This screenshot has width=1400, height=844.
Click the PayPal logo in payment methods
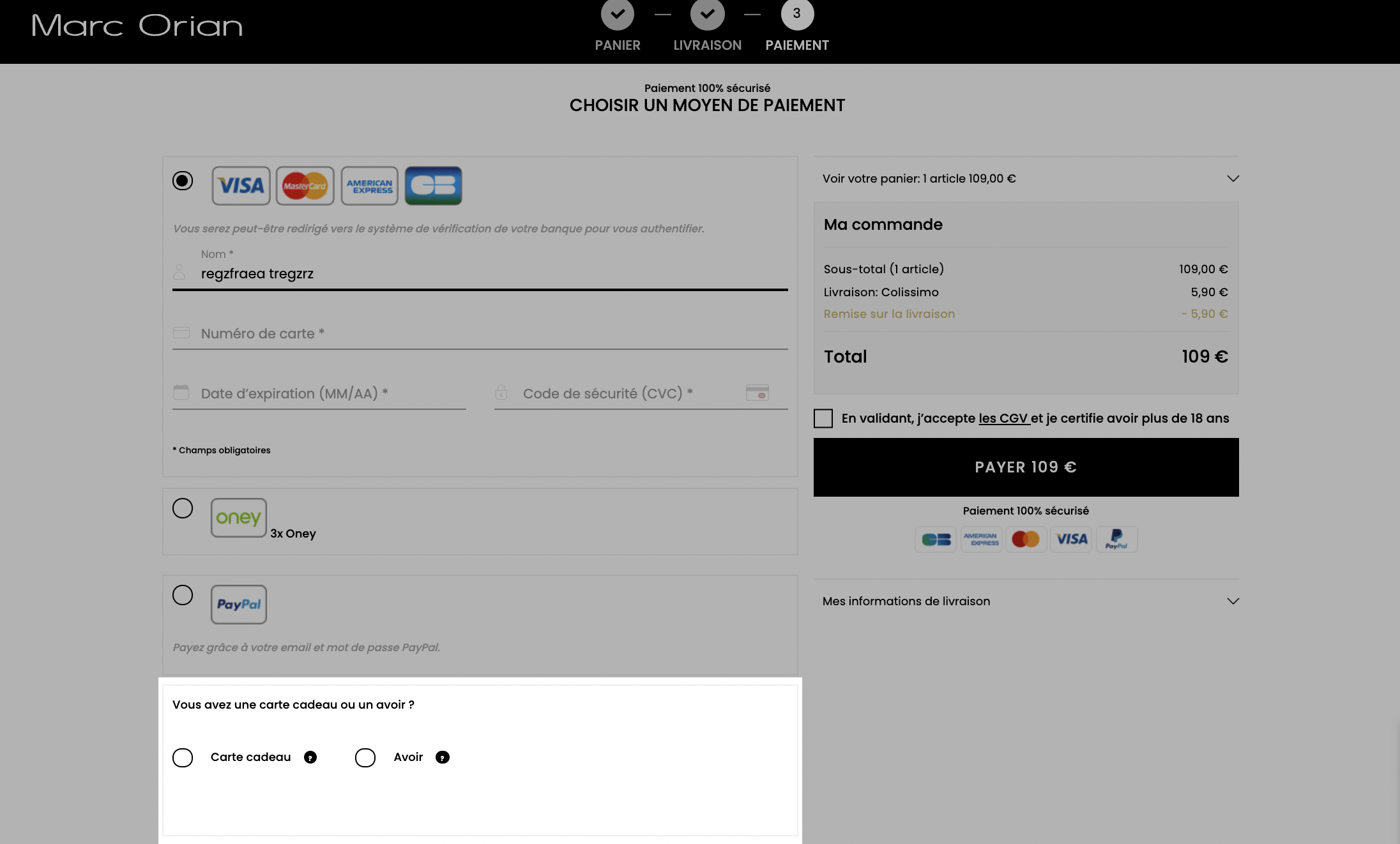click(x=239, y=605)
